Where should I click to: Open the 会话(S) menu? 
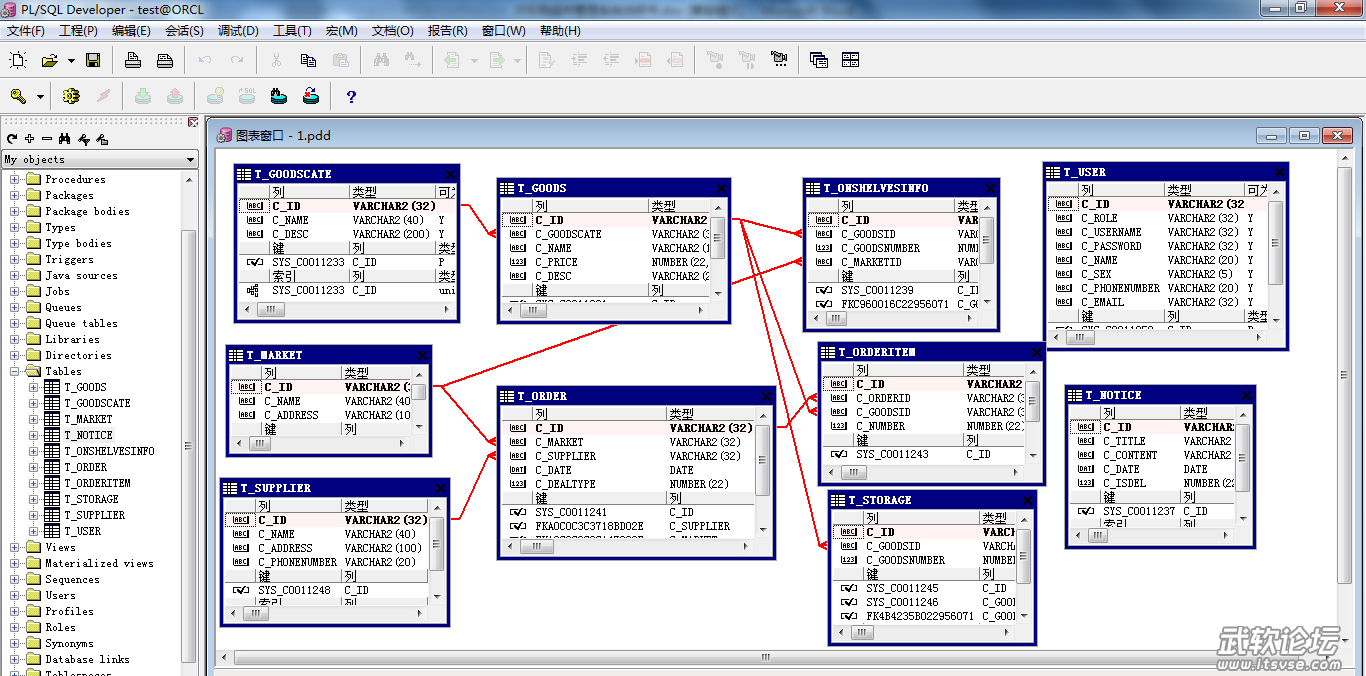pos(184,31)
